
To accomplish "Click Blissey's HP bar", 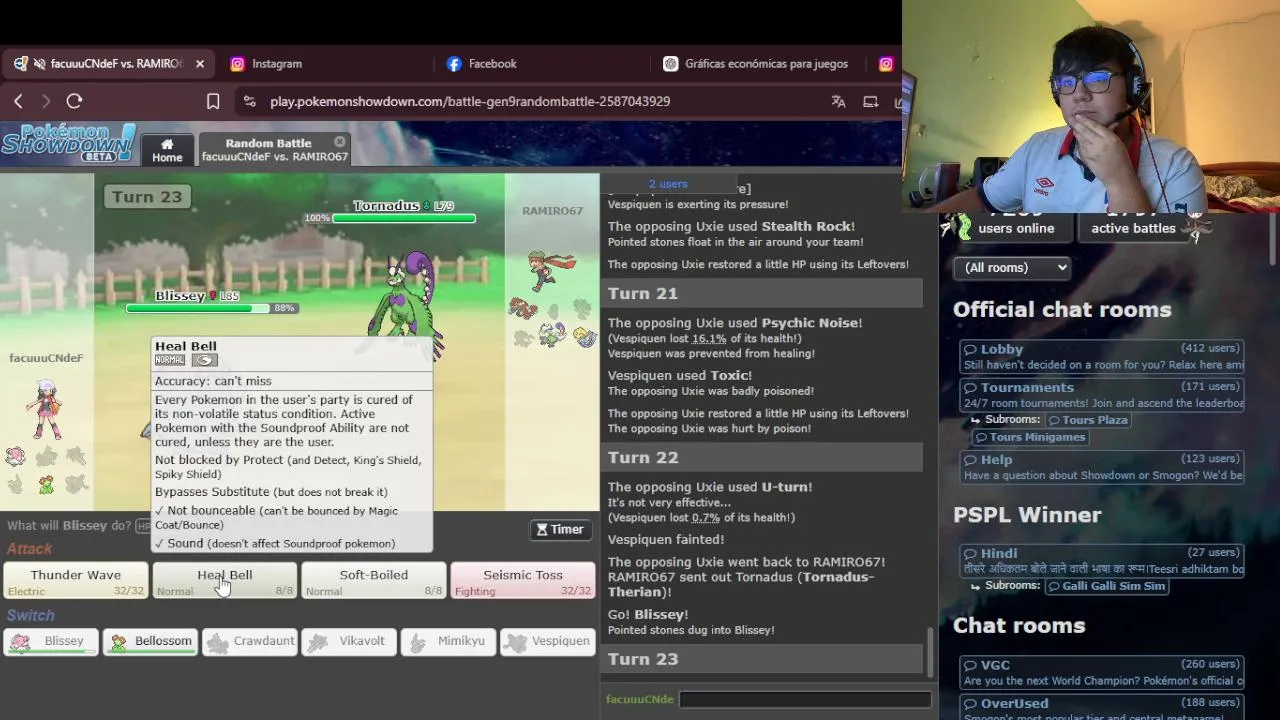I will click(198, 308).
